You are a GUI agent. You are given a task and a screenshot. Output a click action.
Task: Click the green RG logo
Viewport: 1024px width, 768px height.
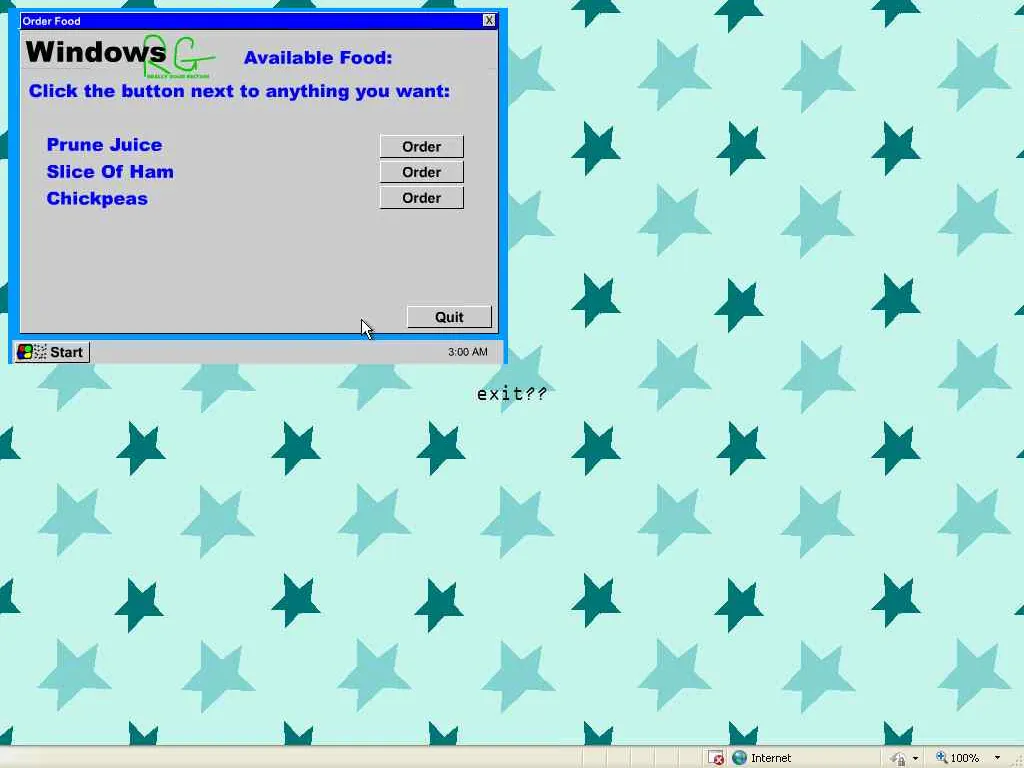[x=178, y=57]
